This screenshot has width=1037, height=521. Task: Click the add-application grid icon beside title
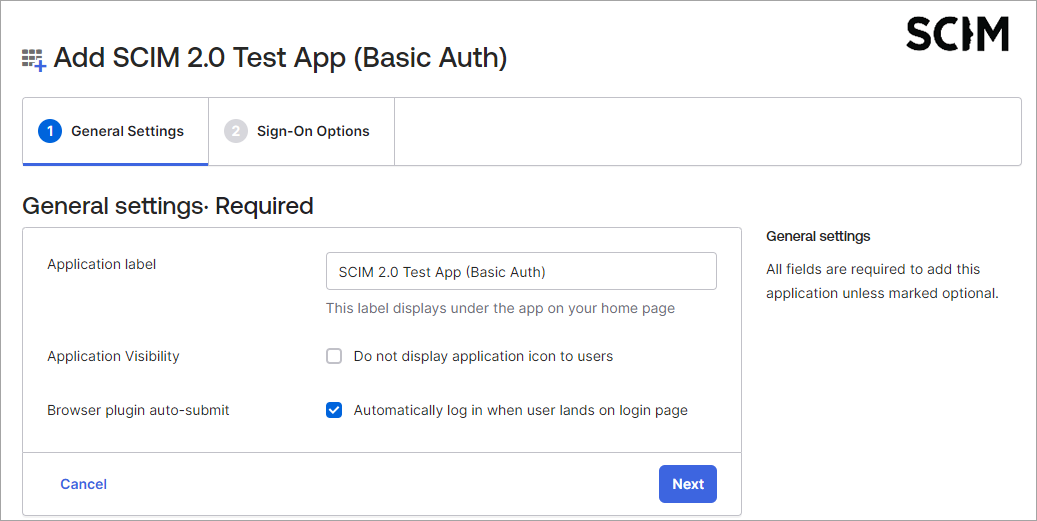click(34, 59)
